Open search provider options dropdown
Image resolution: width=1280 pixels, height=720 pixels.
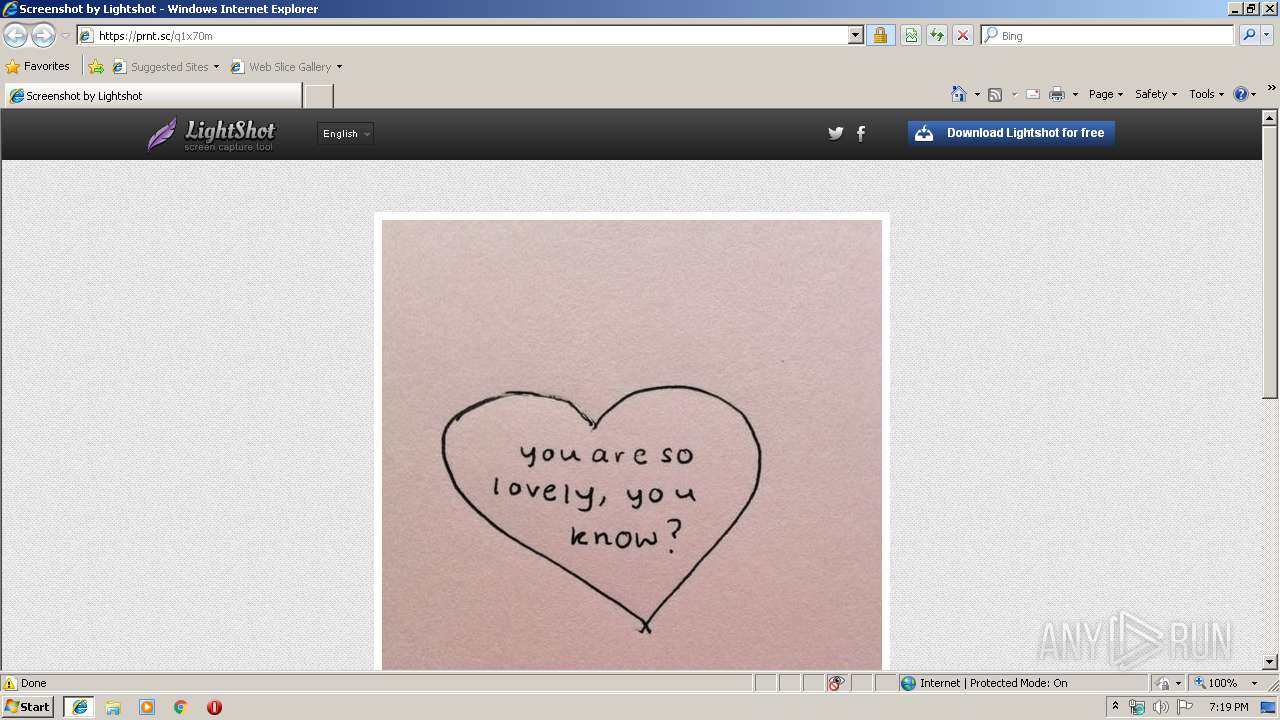(1267, 36)
